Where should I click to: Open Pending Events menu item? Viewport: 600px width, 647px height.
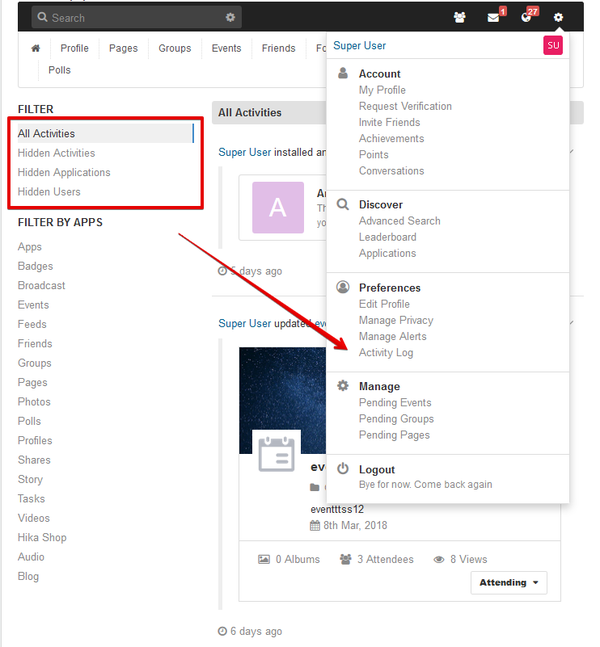point(395,402)
